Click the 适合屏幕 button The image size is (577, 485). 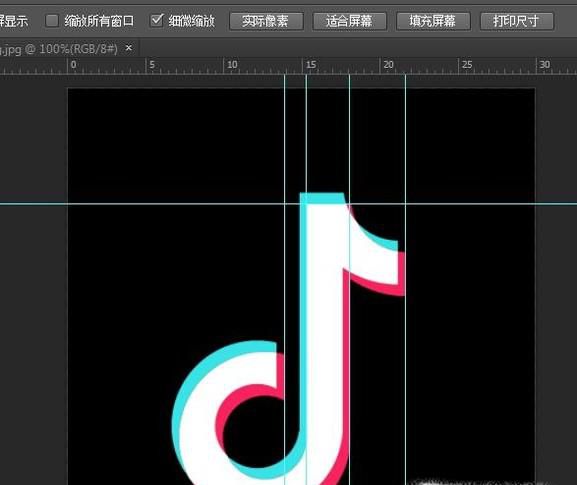tap(350, 21)
